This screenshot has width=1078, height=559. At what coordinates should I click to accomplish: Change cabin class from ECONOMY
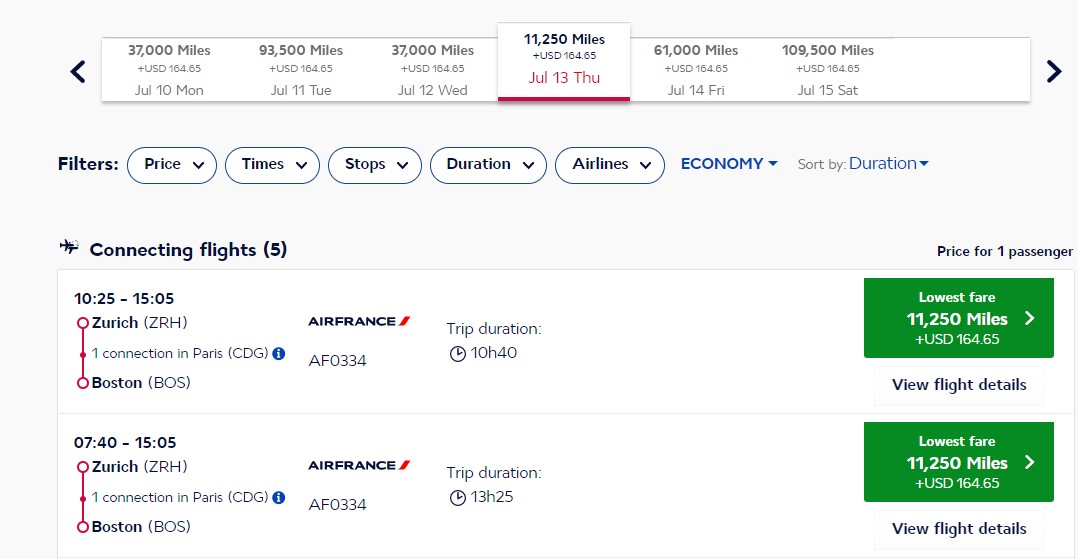729,164
